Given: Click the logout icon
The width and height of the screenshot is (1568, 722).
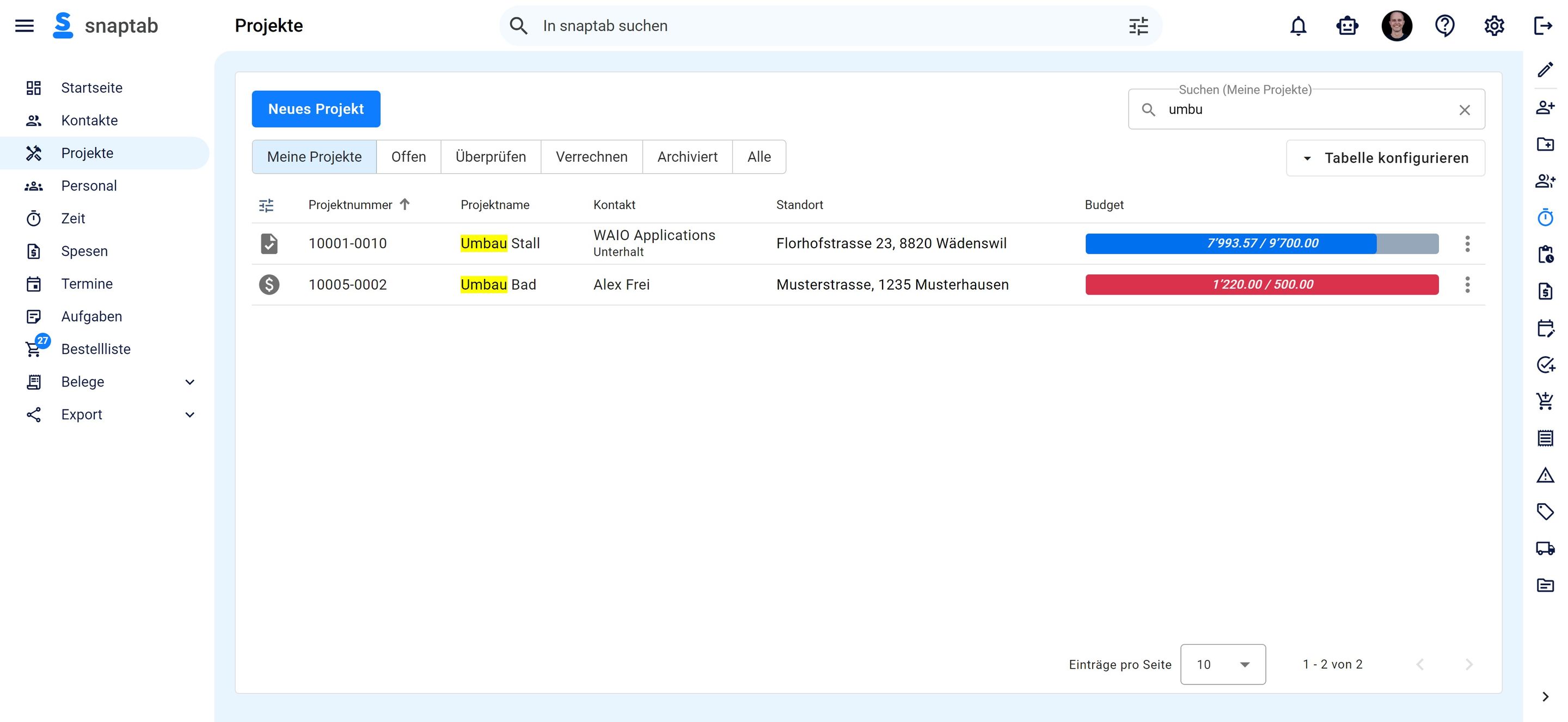Looking at the screenshot, I should pyautogui.click(x=1542, y=26).
